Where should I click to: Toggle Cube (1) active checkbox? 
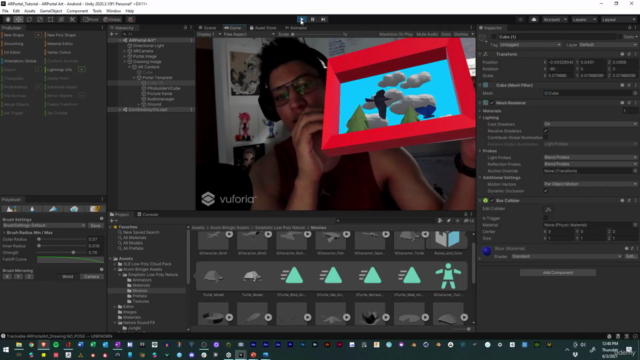[494, 37]
